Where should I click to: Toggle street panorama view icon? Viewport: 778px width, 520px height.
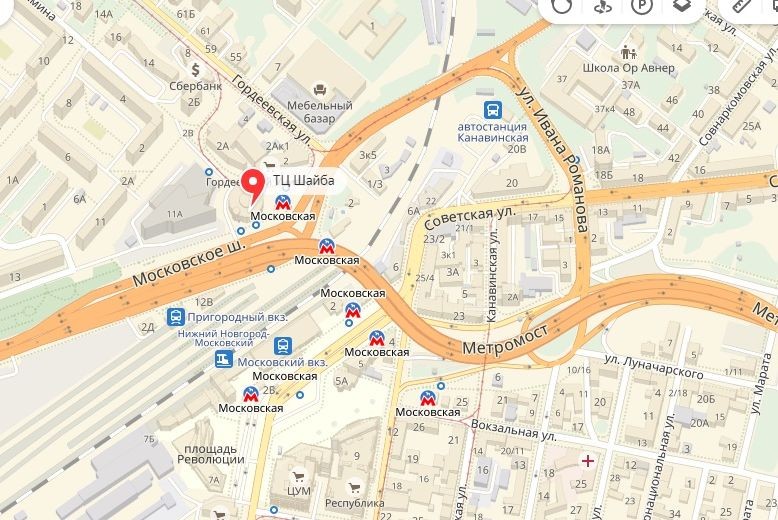(x=602, y=6)
